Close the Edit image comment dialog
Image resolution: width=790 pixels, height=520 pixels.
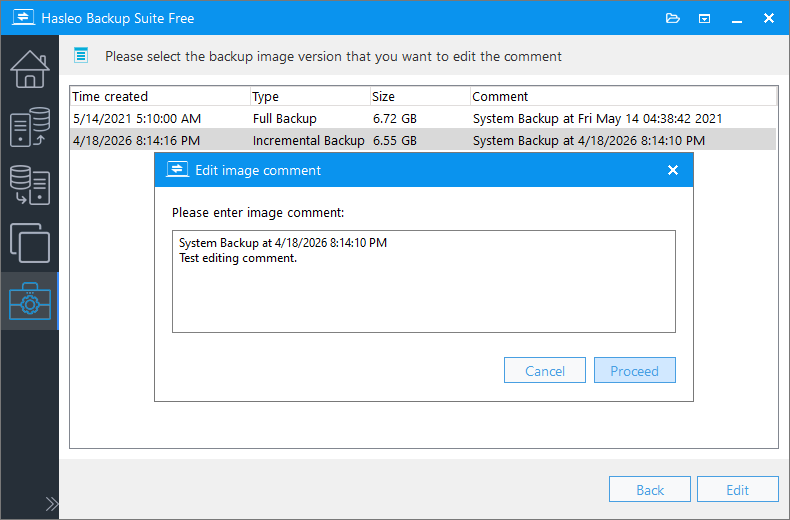point(673,170)
